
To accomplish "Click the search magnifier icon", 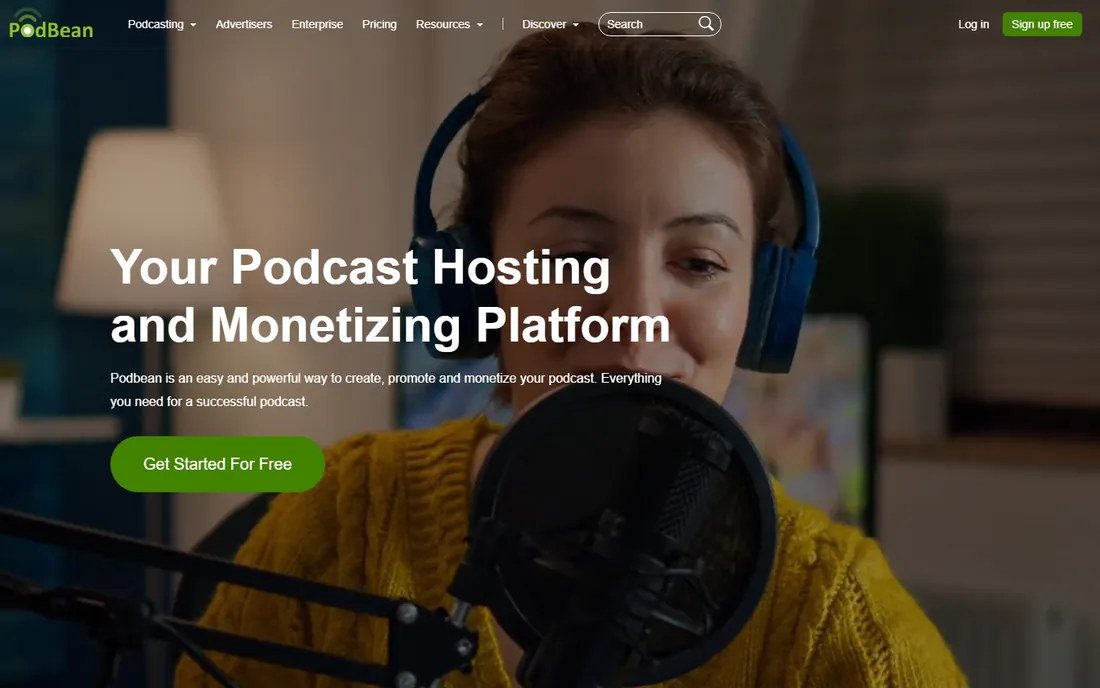I will (x=706, y=24).
